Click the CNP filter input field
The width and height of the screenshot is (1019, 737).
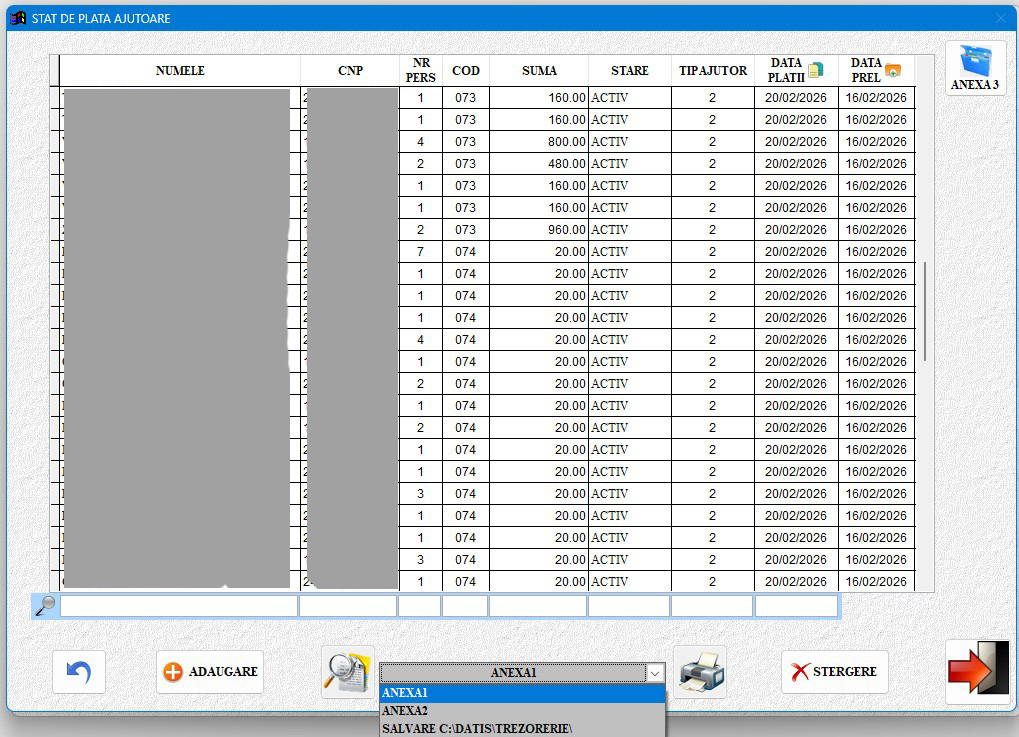click(348, 606)
